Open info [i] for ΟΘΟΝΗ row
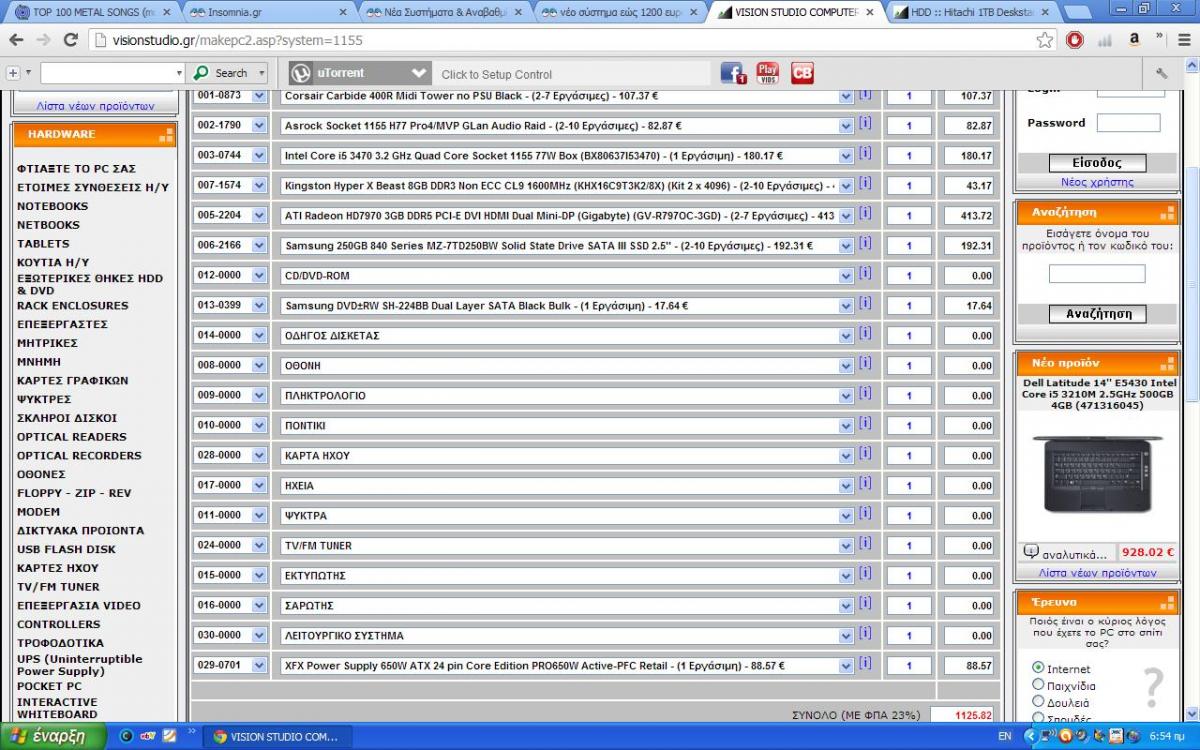The image size is (1200, 750). [x=865, y=364]
